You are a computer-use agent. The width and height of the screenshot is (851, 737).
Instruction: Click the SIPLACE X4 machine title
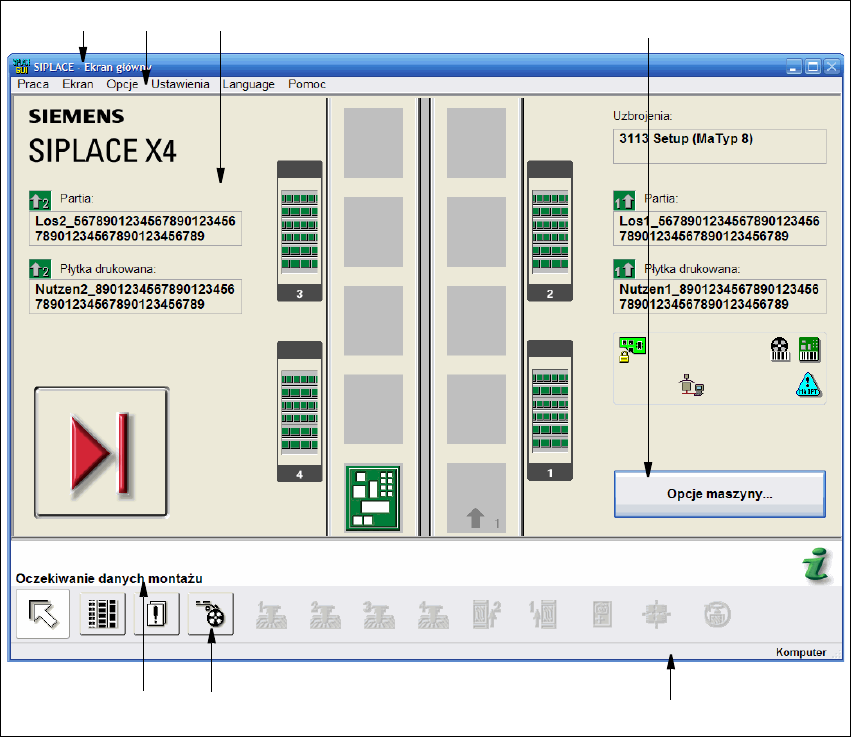click(x=103, y=150)
